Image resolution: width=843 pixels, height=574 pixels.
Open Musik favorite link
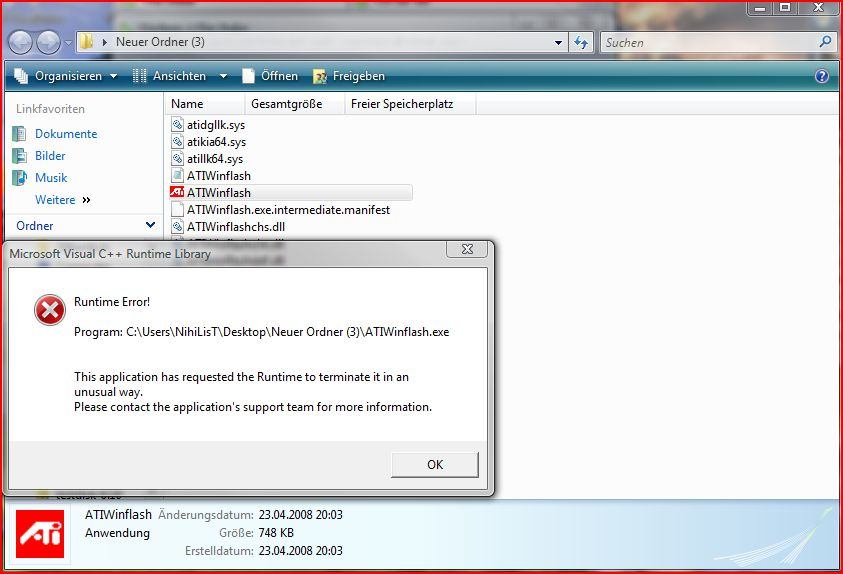click(x=51, y=178)
